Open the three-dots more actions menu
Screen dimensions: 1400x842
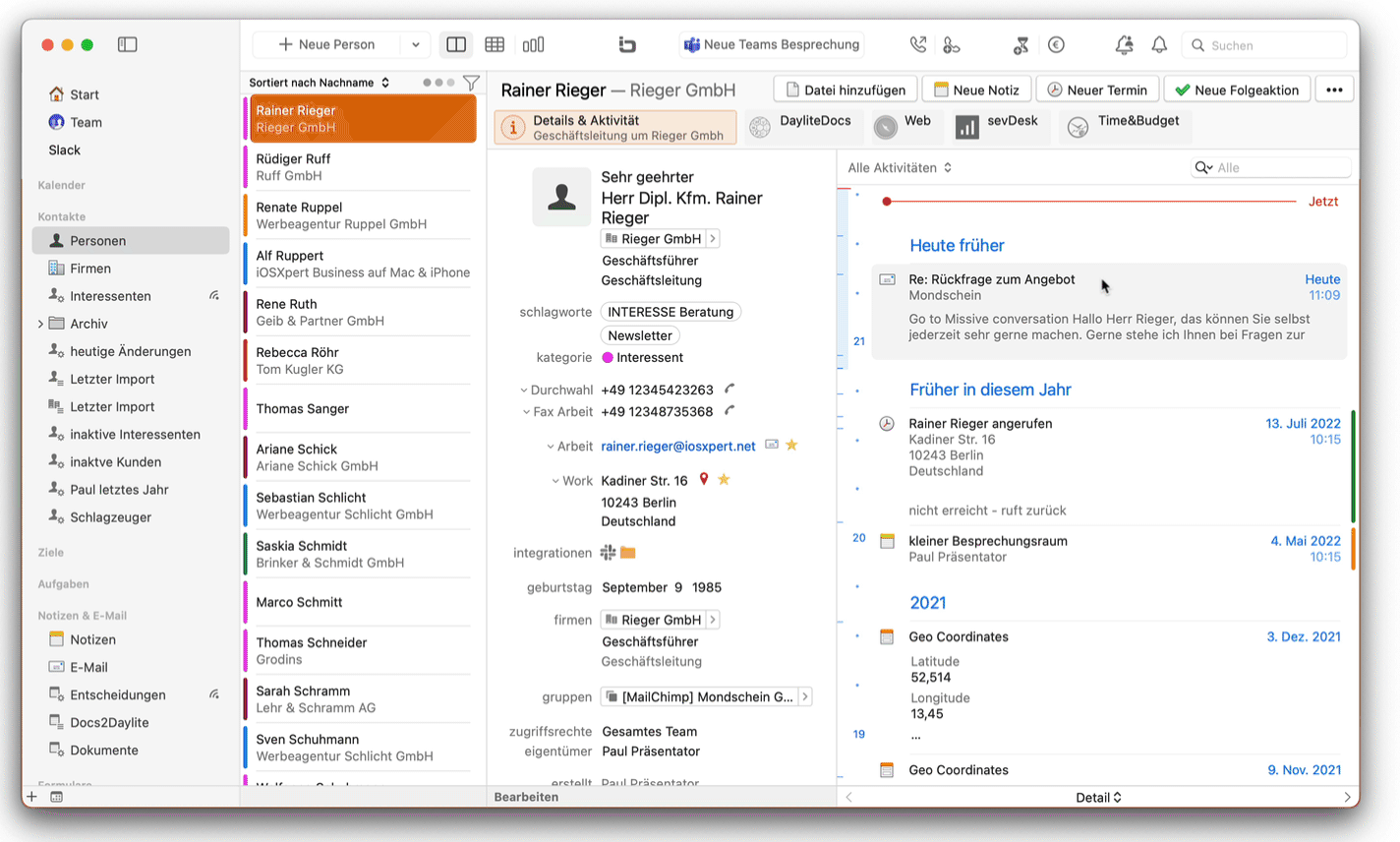(x=1334, y=90)
